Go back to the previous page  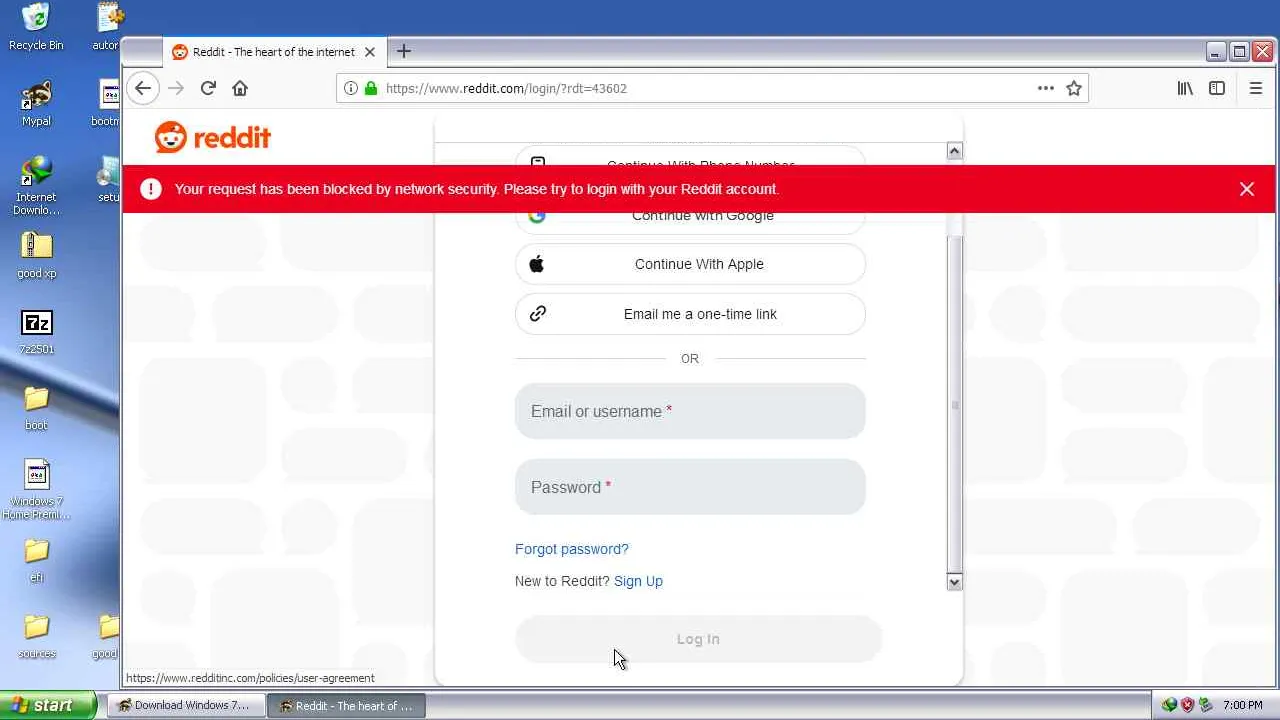pos(143,88)
